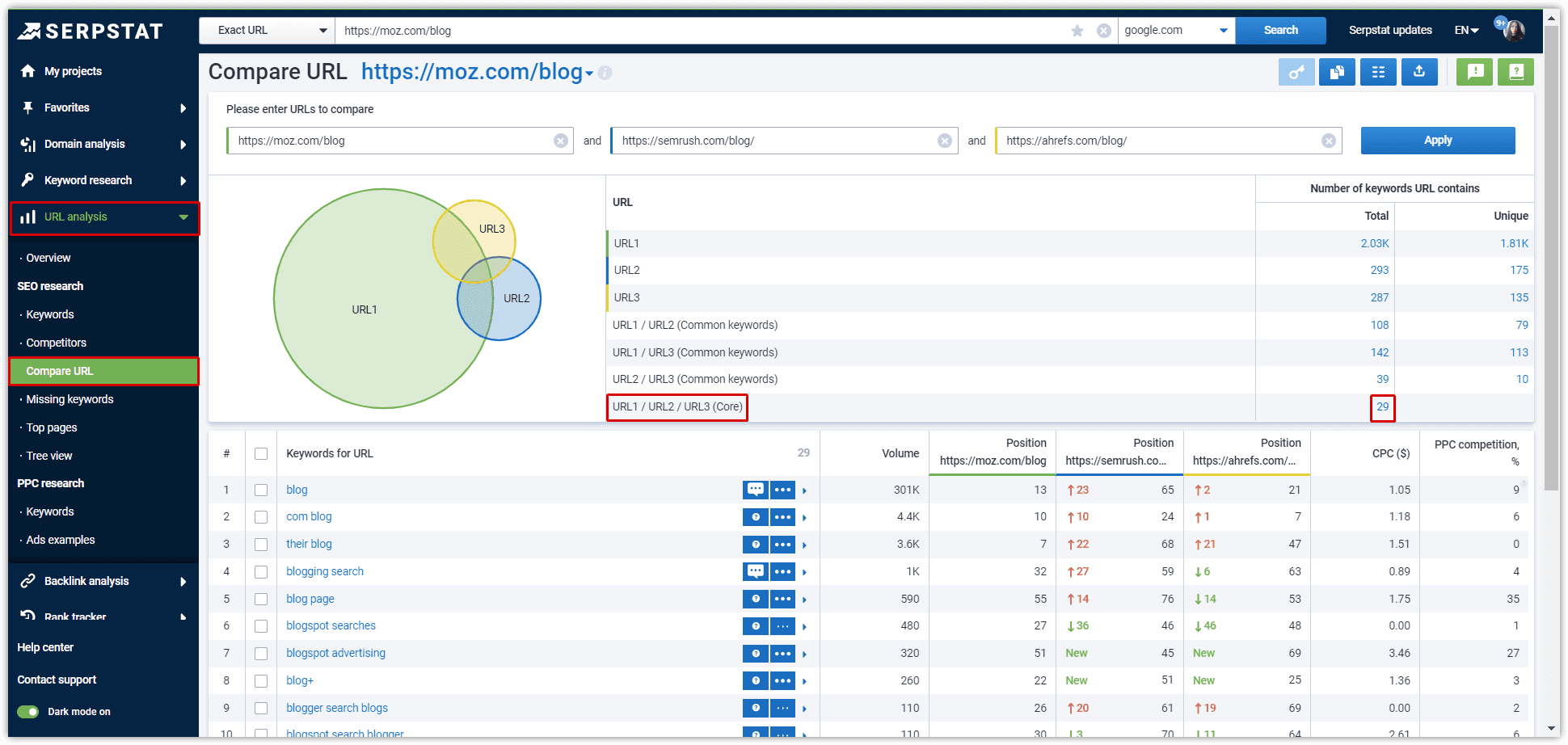The image size is (1568, 745).
Task: Click the question icon for 'blogspot searches'
Action: point(755,626)
